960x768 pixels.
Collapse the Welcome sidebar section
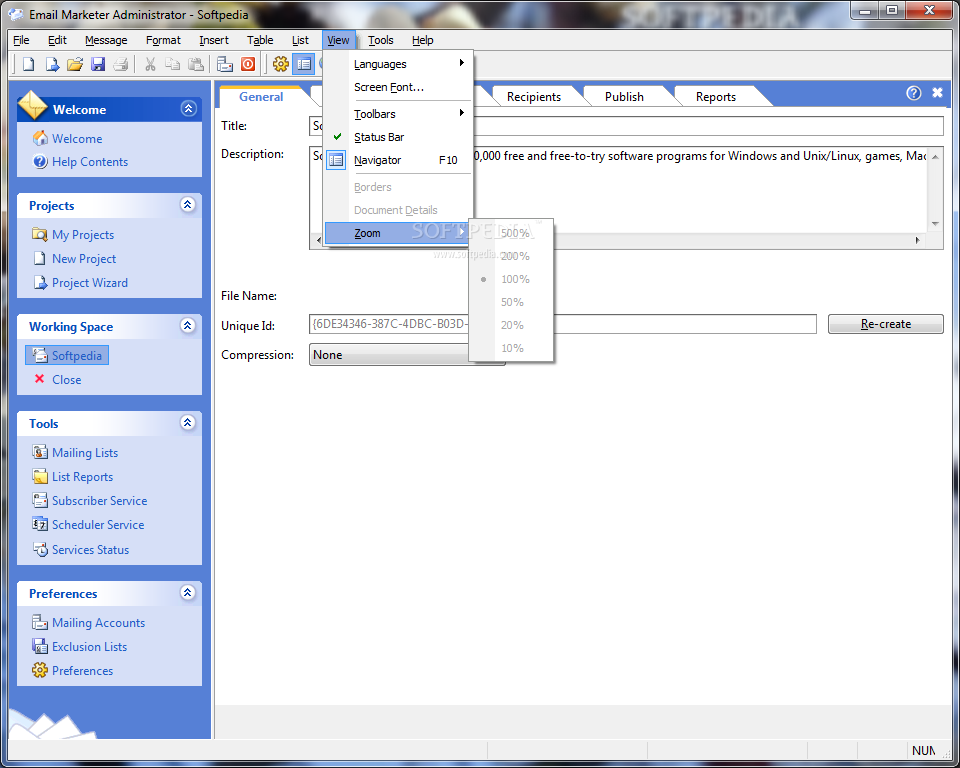pyautogui.click(x=189, y=108)
